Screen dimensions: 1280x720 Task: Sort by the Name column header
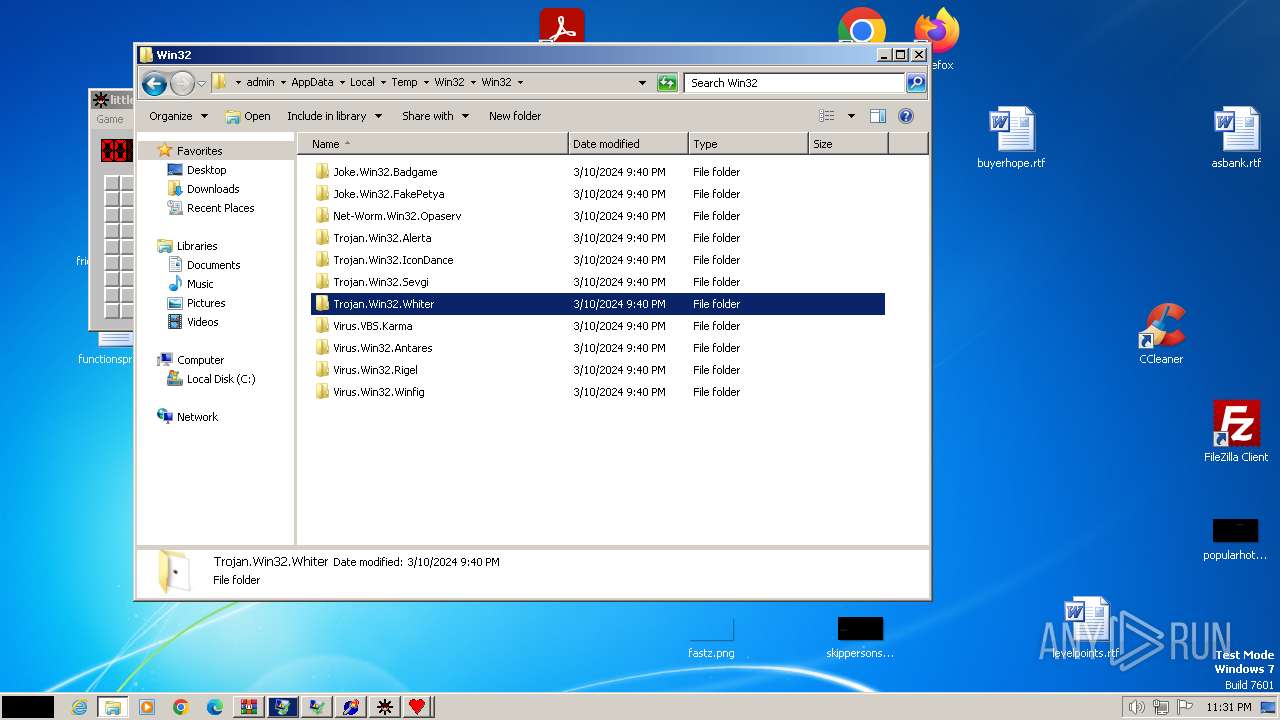pos(432,144)
